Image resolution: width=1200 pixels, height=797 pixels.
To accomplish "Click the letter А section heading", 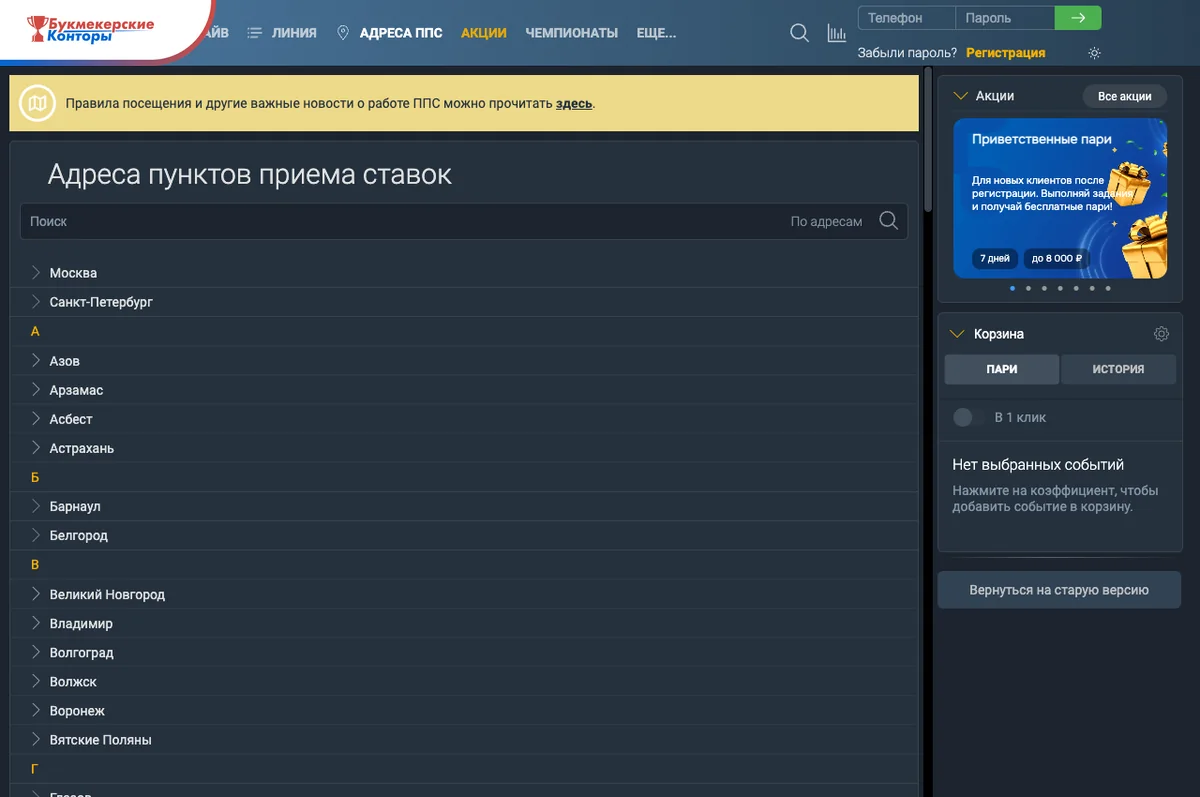I will click(36, 331).
